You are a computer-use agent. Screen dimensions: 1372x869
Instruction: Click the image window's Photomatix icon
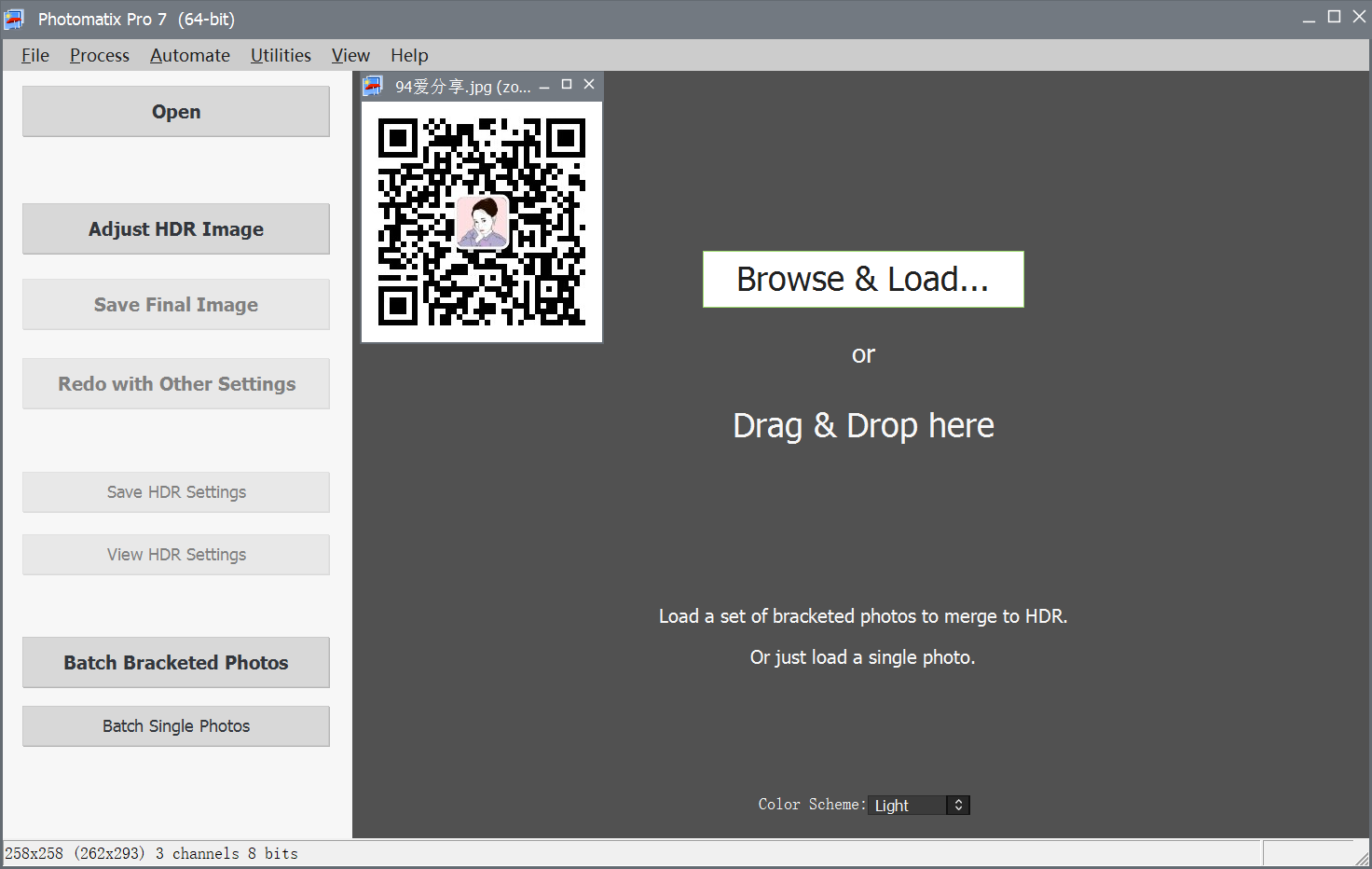[374, 87]
